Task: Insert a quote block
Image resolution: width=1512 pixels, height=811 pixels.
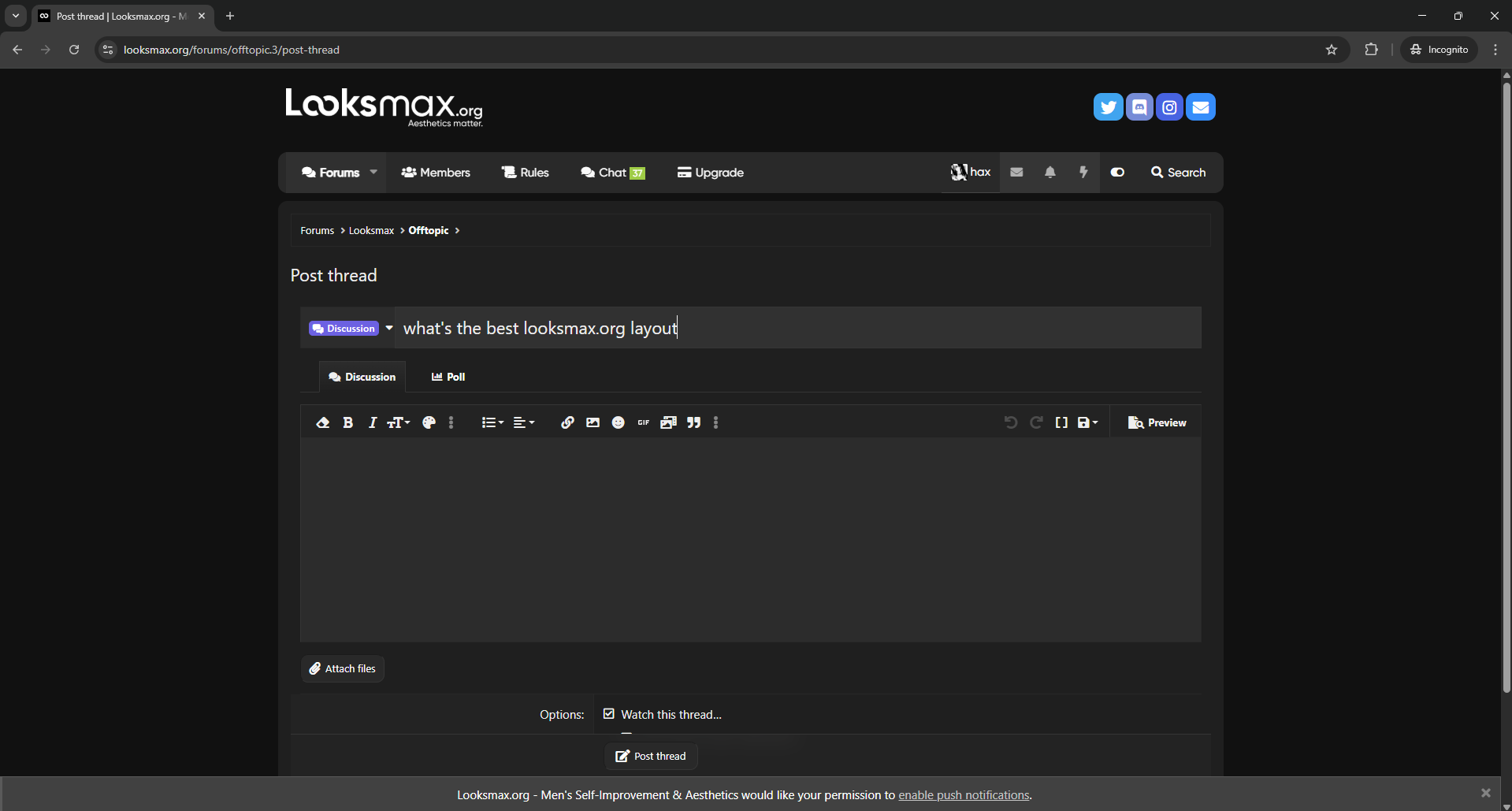Action: [x=693, y=423]
